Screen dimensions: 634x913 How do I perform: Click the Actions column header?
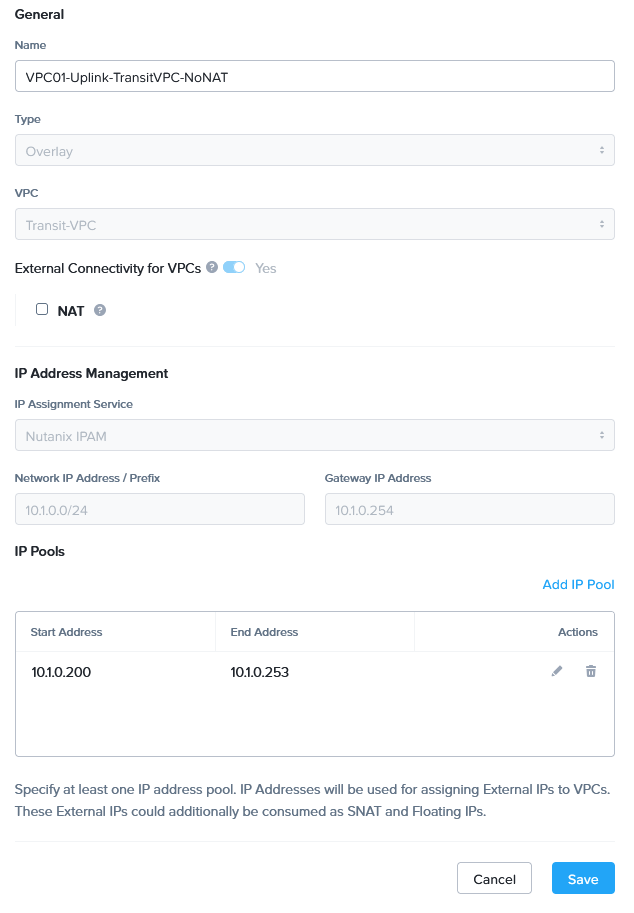pyautogui.click(x=577, y=632)
